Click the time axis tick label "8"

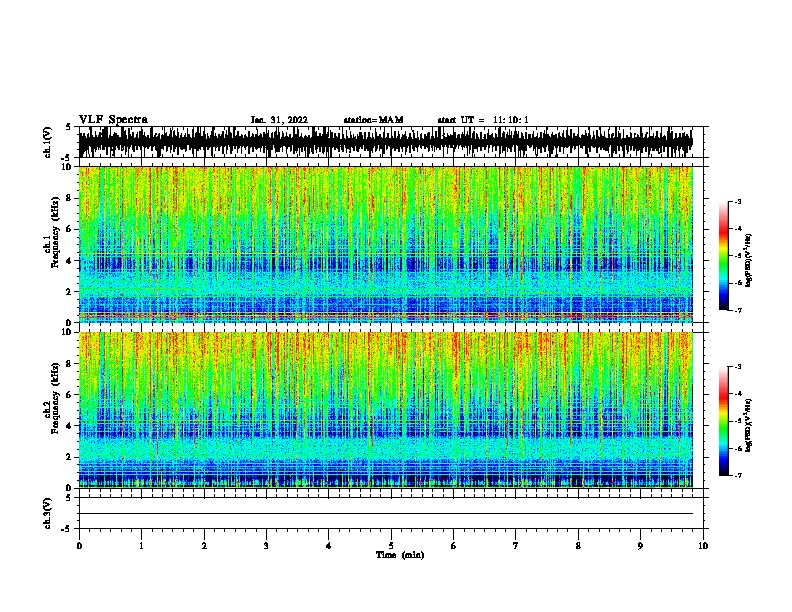click(x=578, y=546)
